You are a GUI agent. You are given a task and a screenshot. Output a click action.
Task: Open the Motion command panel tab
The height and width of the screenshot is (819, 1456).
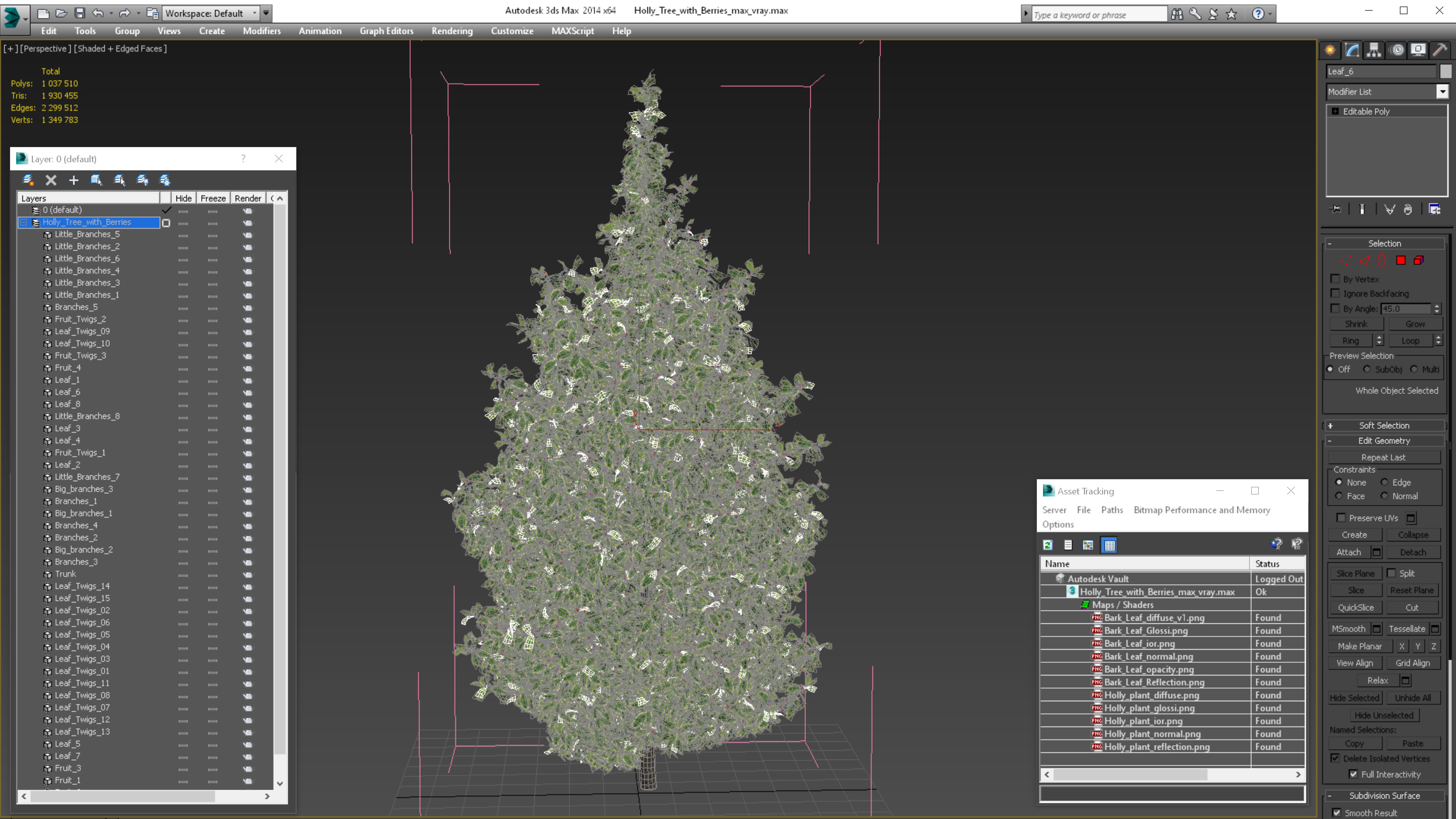click(x=1397, y=51)
